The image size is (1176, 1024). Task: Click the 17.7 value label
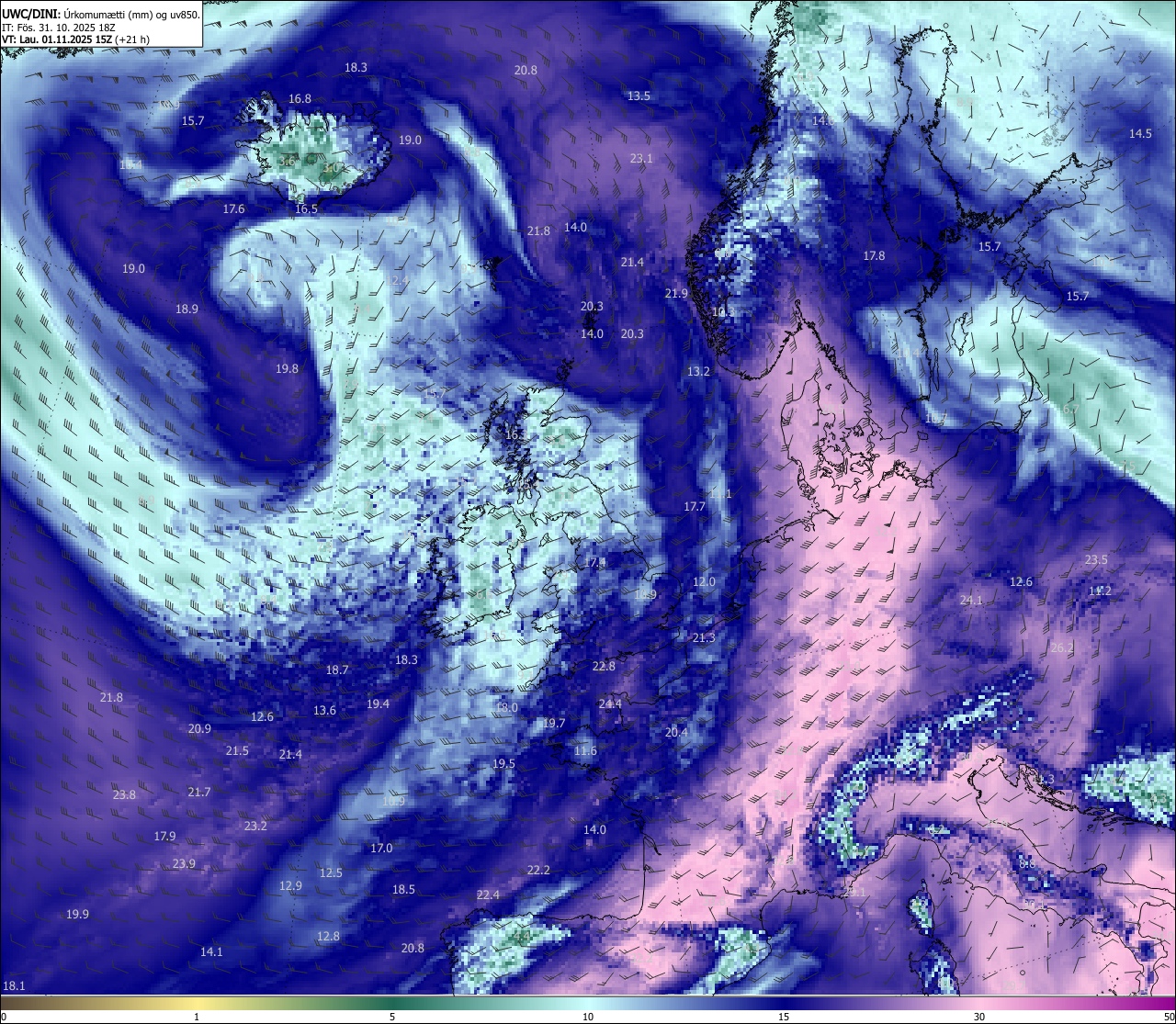695,506
